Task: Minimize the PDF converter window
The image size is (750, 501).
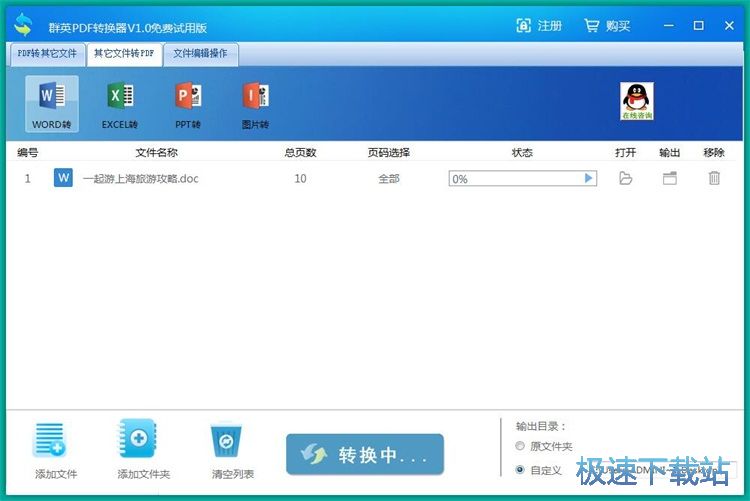Action: tap(669, 25)
